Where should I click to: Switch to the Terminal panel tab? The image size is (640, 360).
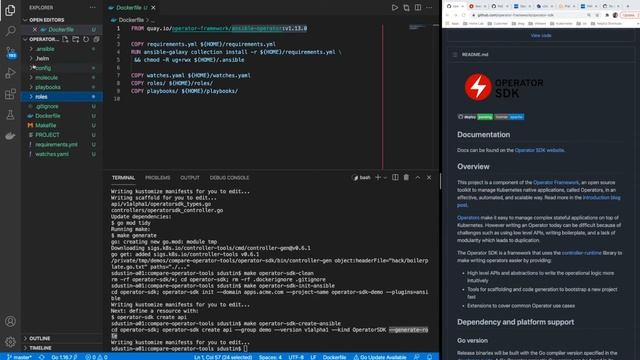[123, 178]
